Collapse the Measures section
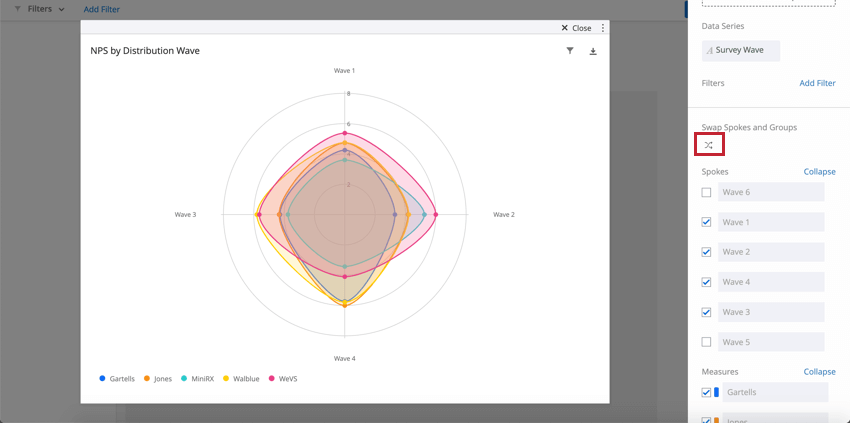 [x=819, y=372]
